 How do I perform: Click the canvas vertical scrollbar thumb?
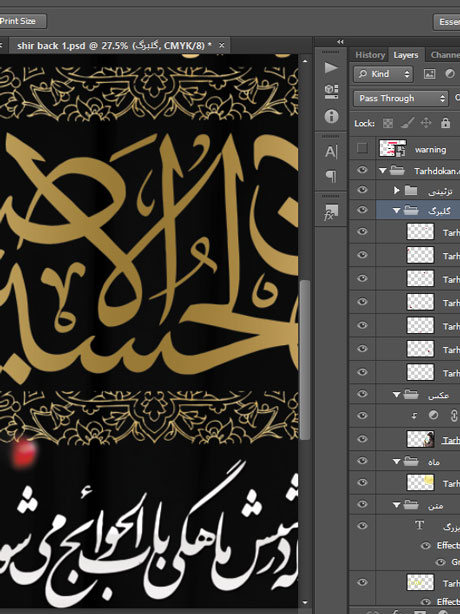tap(305, 359)
